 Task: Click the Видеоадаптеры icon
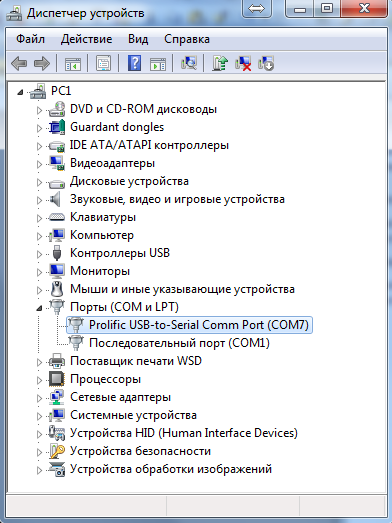(57, 163)
